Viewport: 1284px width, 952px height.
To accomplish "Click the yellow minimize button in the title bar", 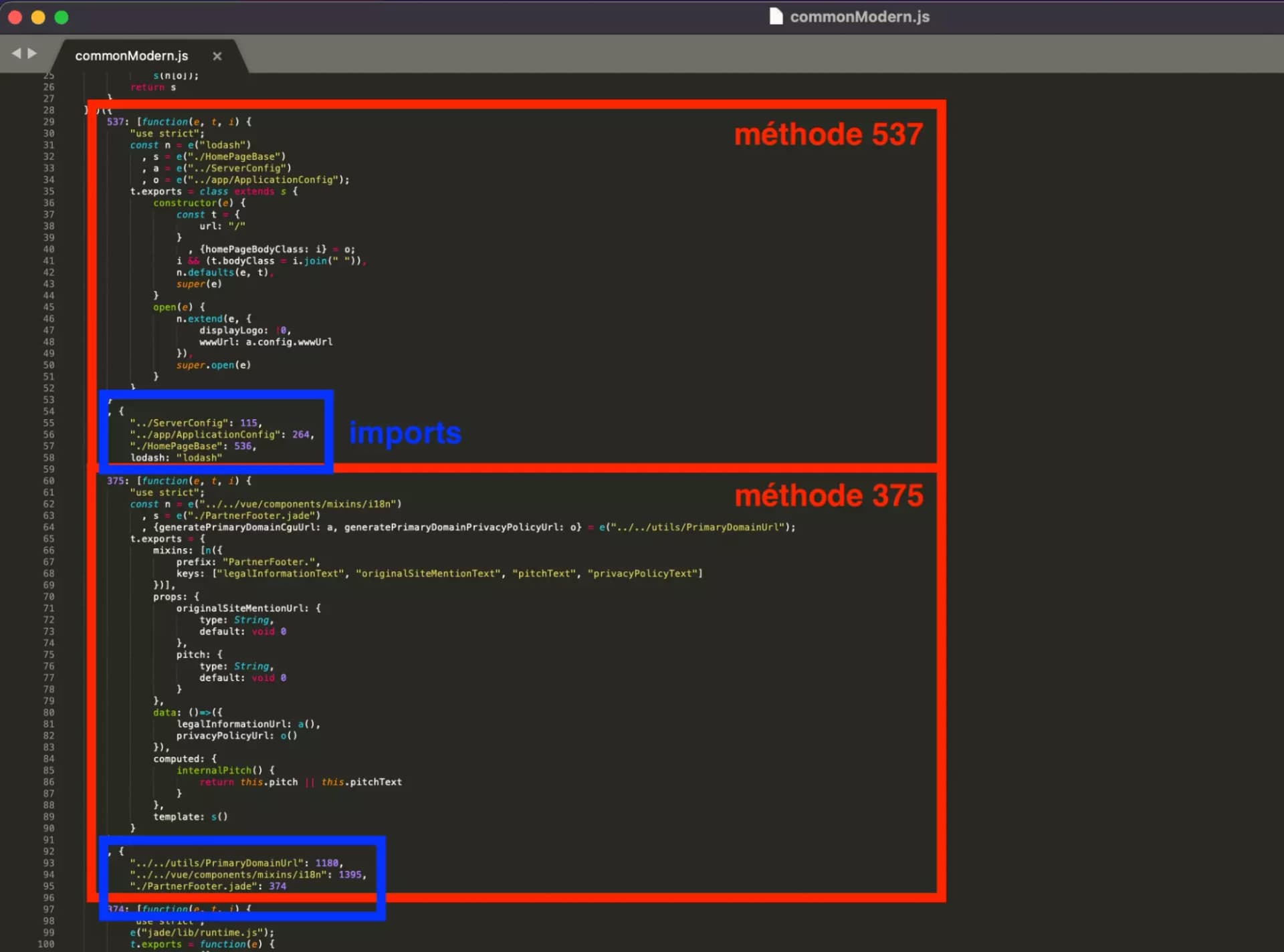I will 38,17.
